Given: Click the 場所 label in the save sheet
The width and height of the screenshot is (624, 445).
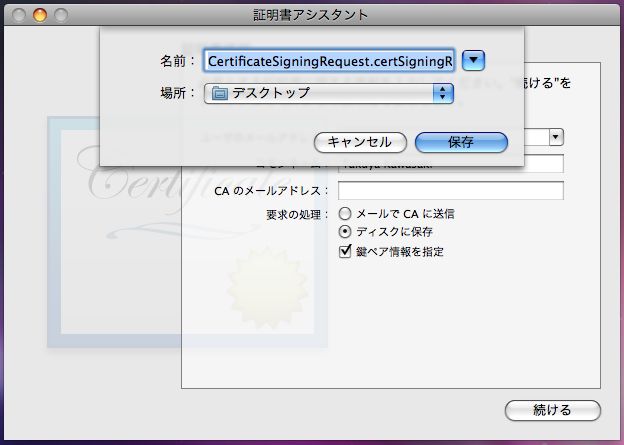Looking at the screenshot, I should click(177, 93).
